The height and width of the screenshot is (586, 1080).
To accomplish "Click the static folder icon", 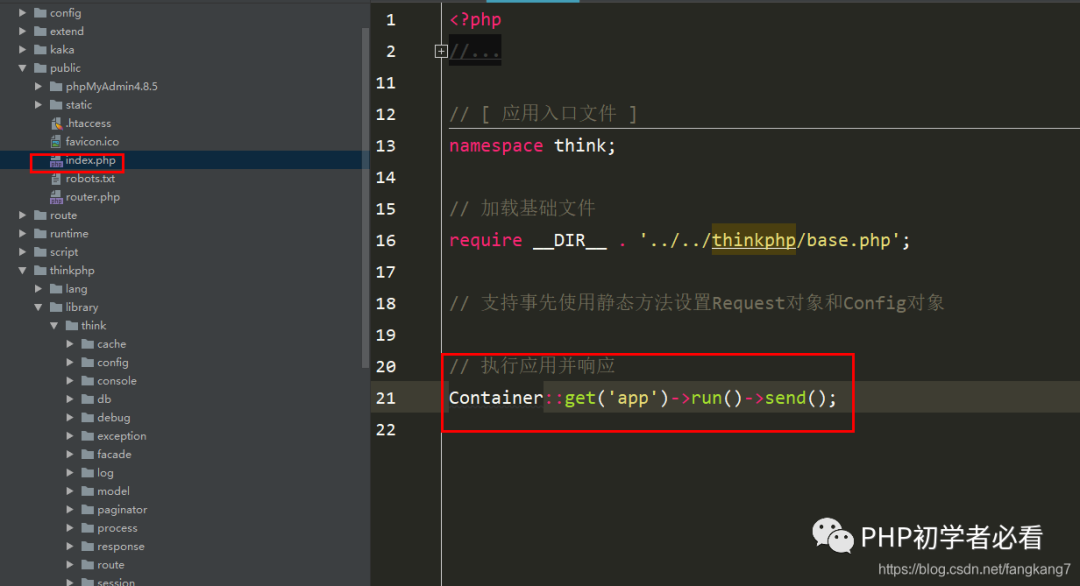I will 56,105.
